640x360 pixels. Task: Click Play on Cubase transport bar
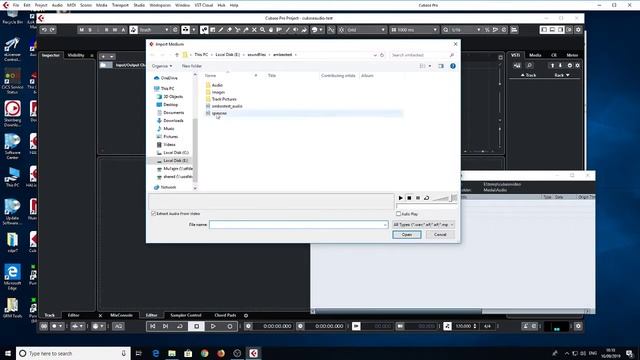click(213, 326)
